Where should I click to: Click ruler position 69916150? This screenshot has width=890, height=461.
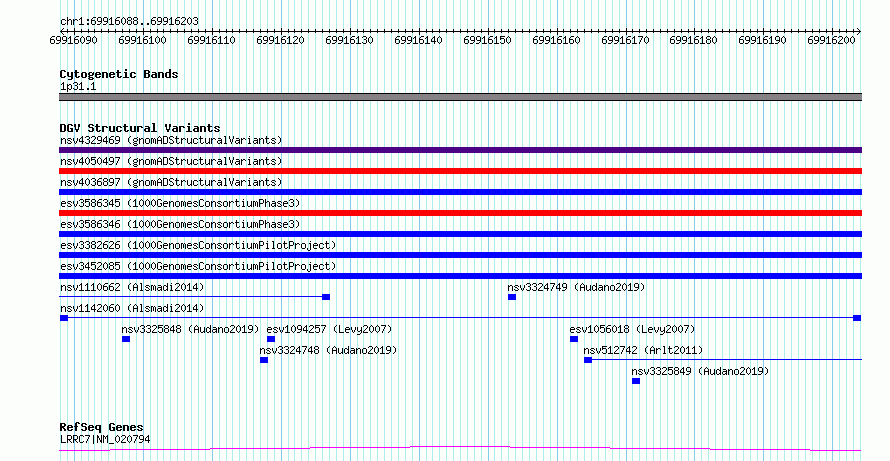tap(487, 40)
